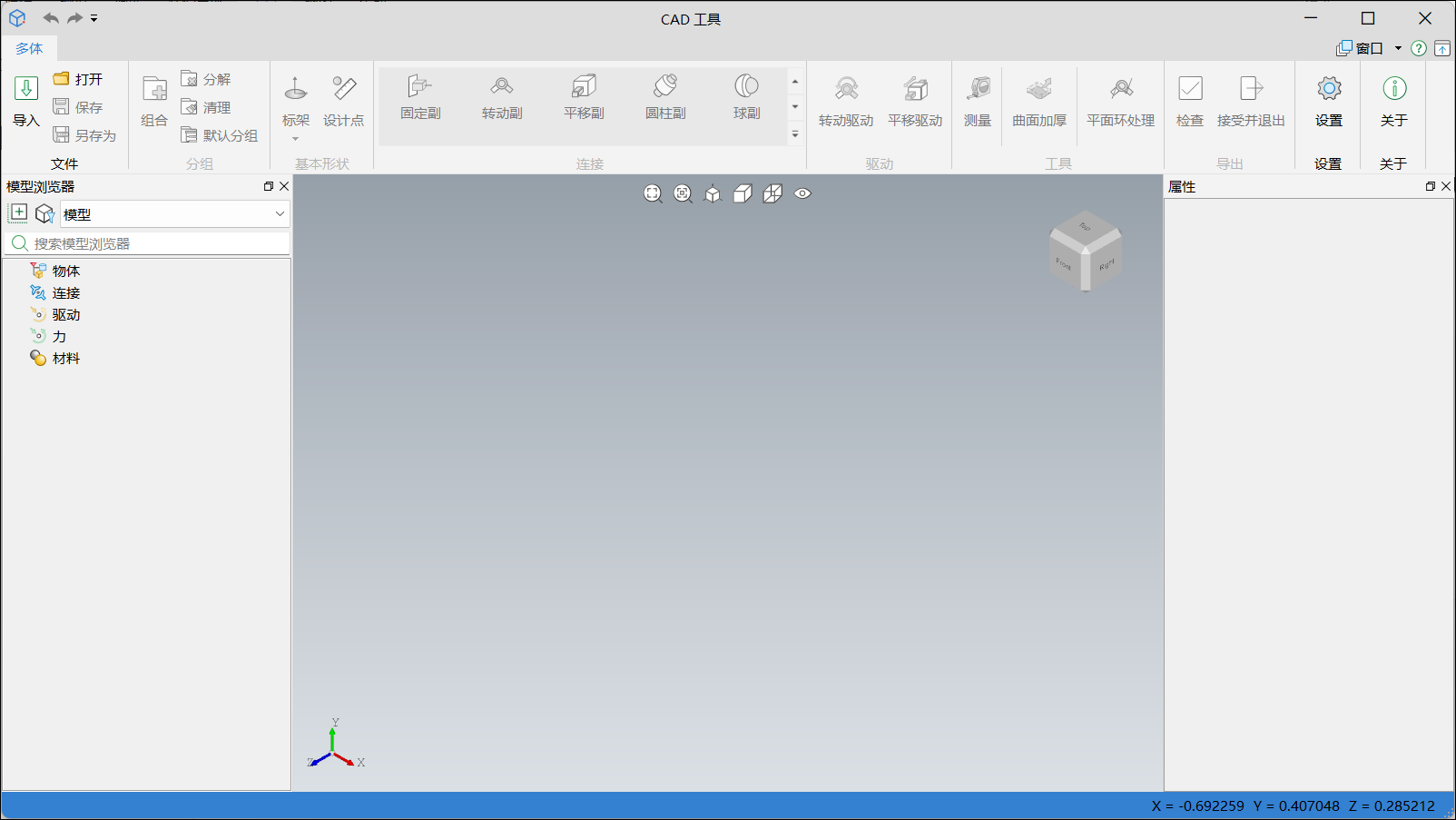The width and height of the screenshot is (1456, 820).
Task: Select 物体 in model browser tree
Action: (65, 271)
